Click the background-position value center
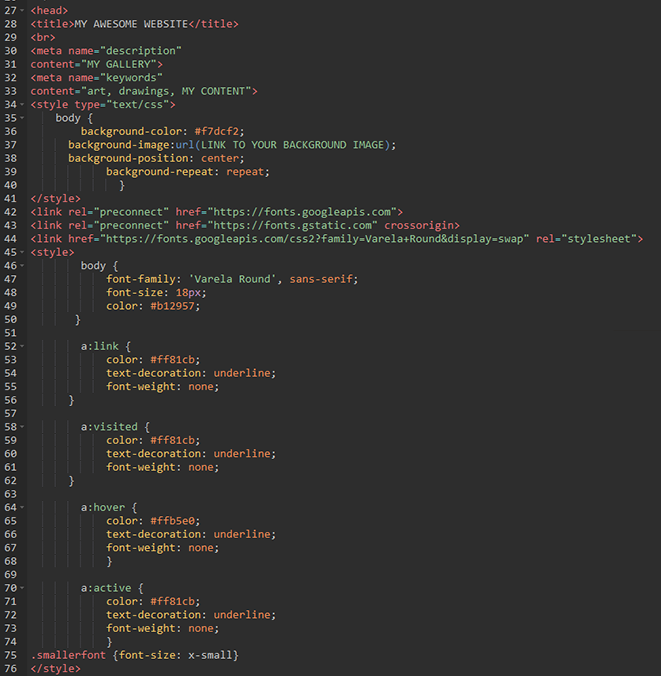 coord(219,158)
